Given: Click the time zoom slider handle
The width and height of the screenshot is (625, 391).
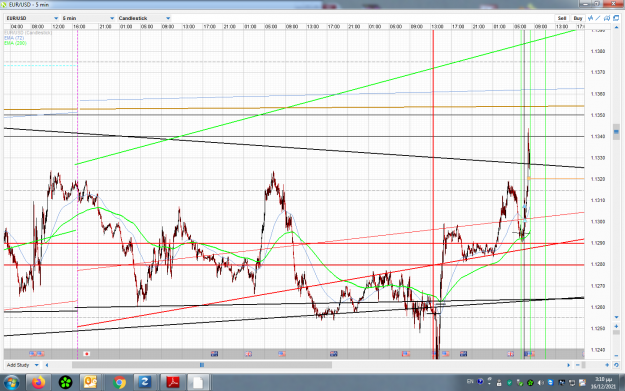Looking at the screenshot, I should [x=584, y=365].
